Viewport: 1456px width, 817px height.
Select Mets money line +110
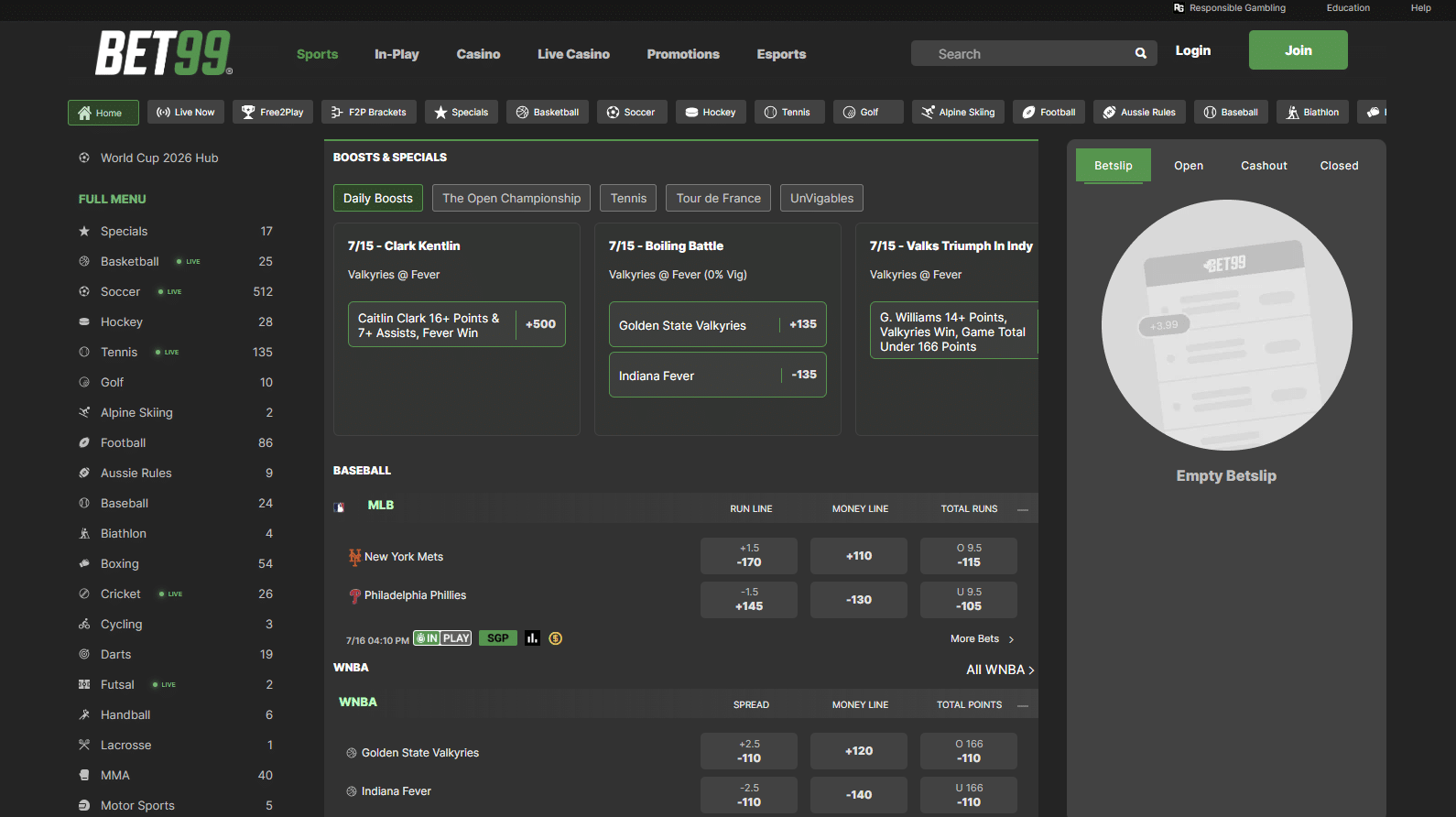[859, 556]
